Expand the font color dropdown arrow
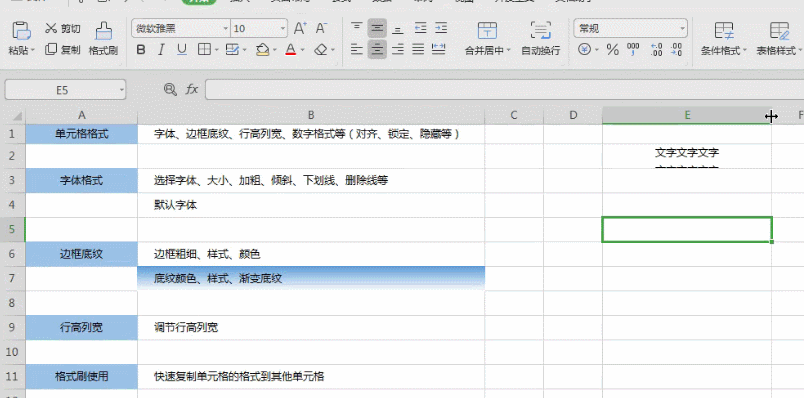Image resolution: width=804 pixels, height=398 pixels. click(x=303, y=50)
